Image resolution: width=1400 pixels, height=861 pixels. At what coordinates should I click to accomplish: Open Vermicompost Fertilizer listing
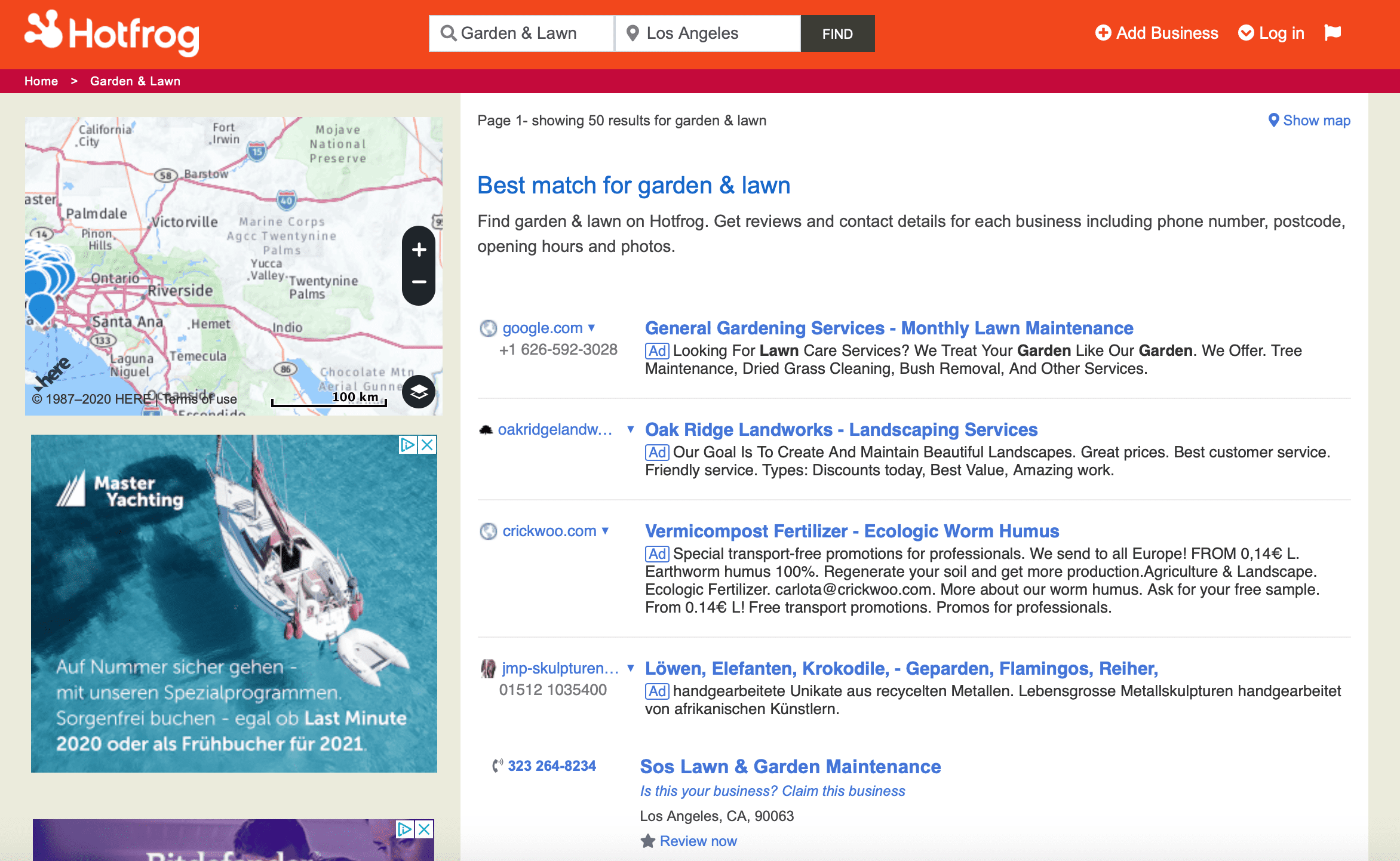(852, 531)
